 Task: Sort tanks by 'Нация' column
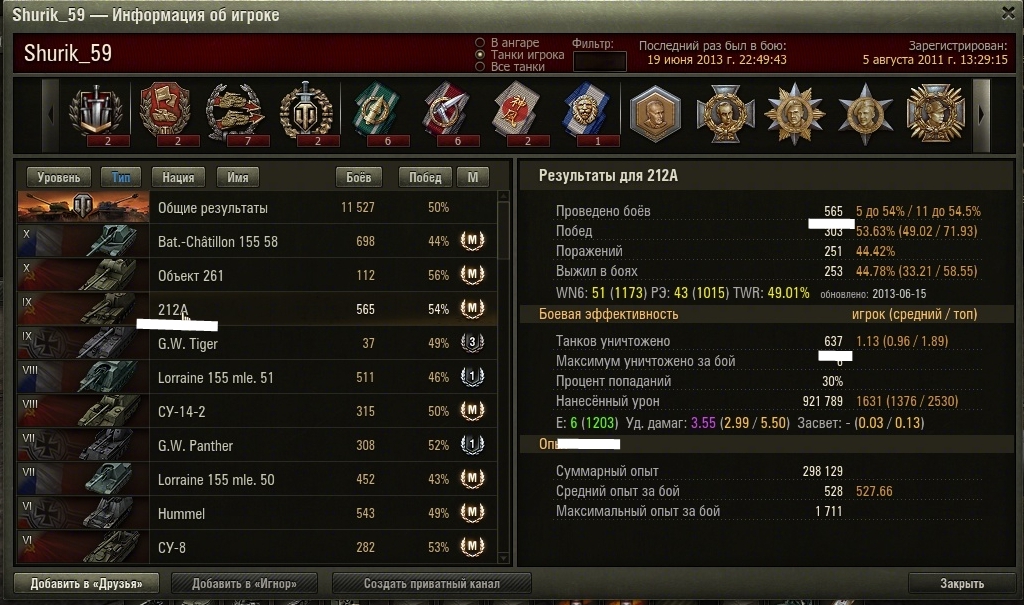pyautogui.click(x=178, y=177)
